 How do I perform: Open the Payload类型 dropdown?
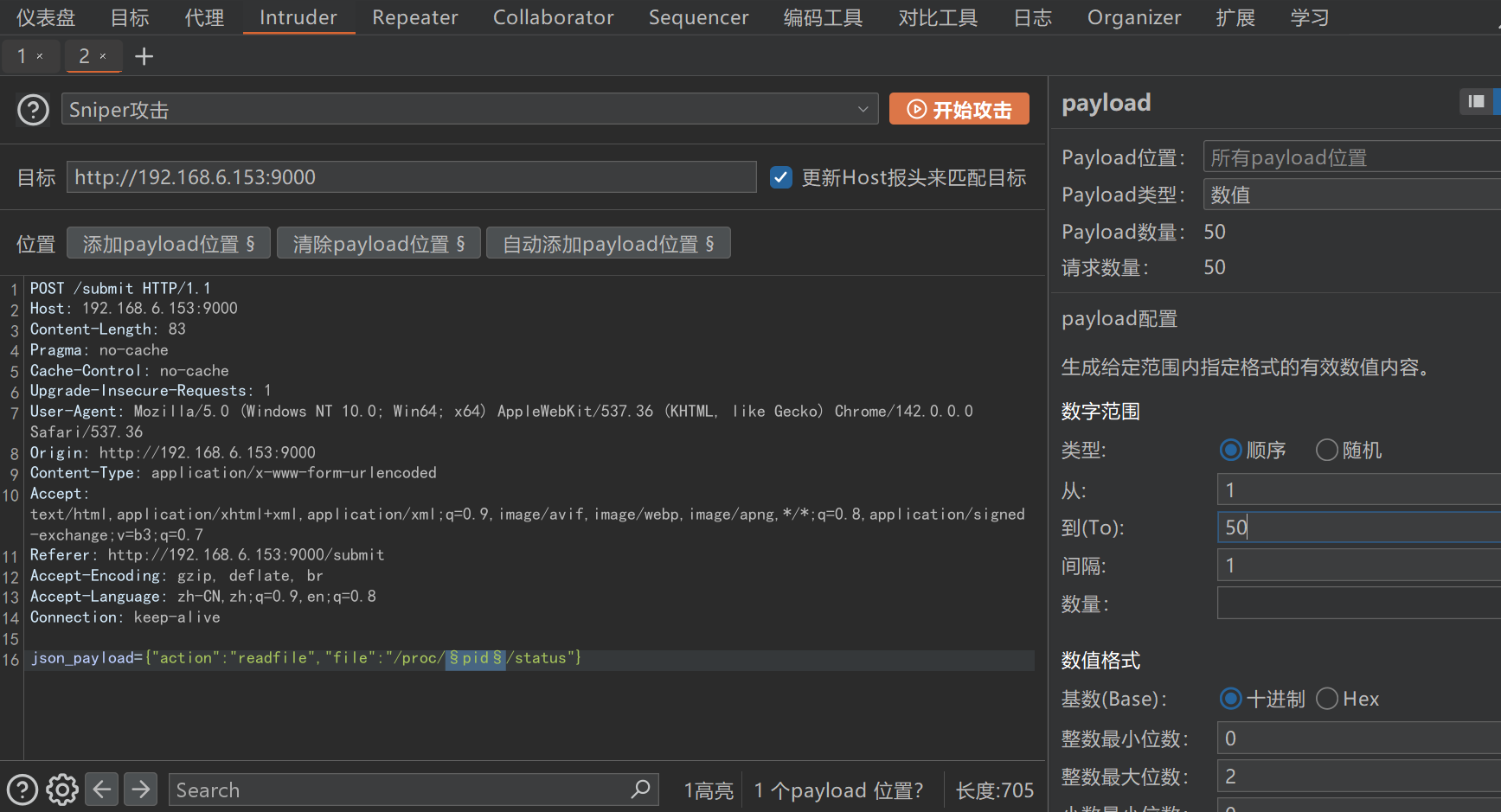point(1351,195)
